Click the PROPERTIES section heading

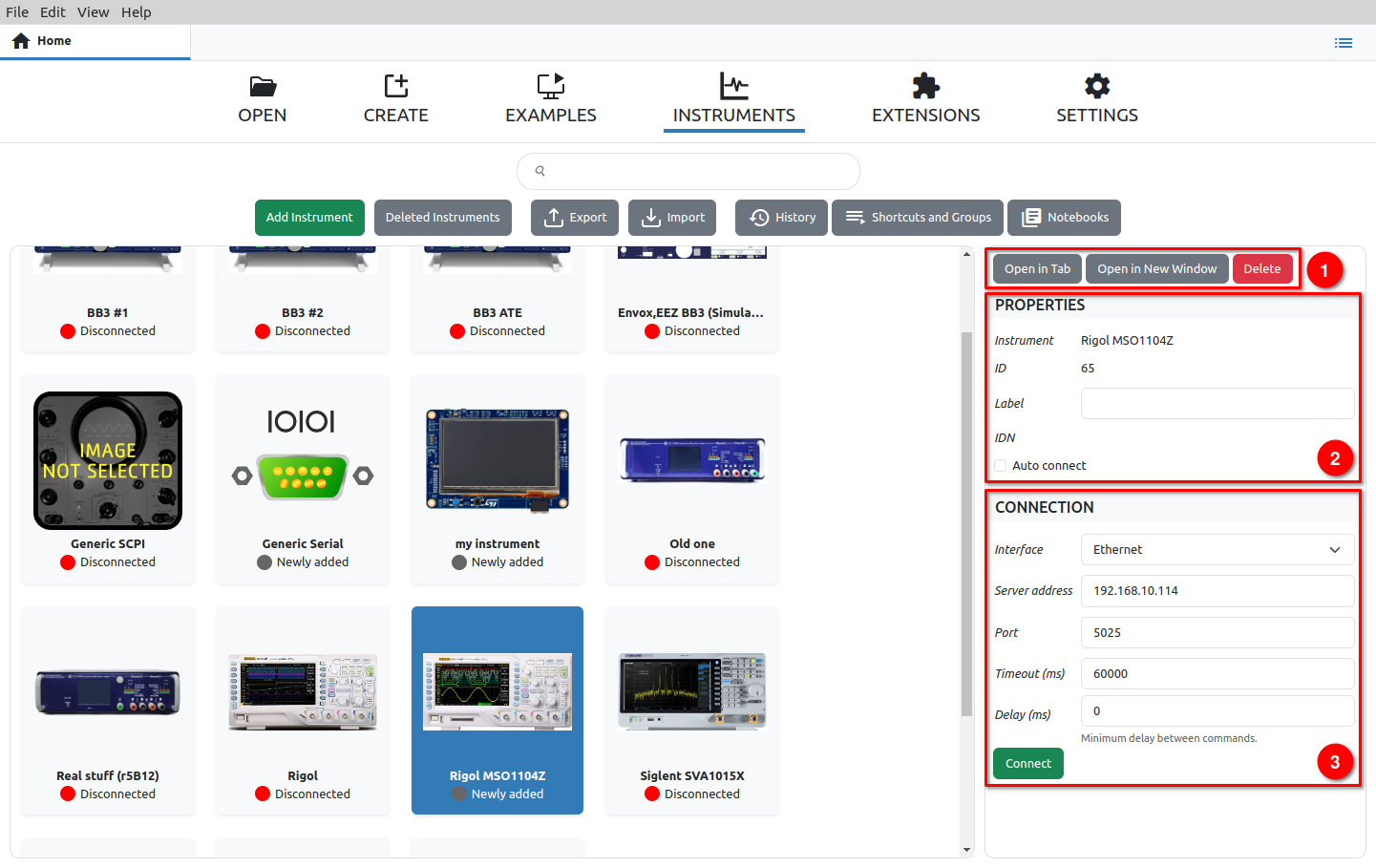coord(1040,306)
